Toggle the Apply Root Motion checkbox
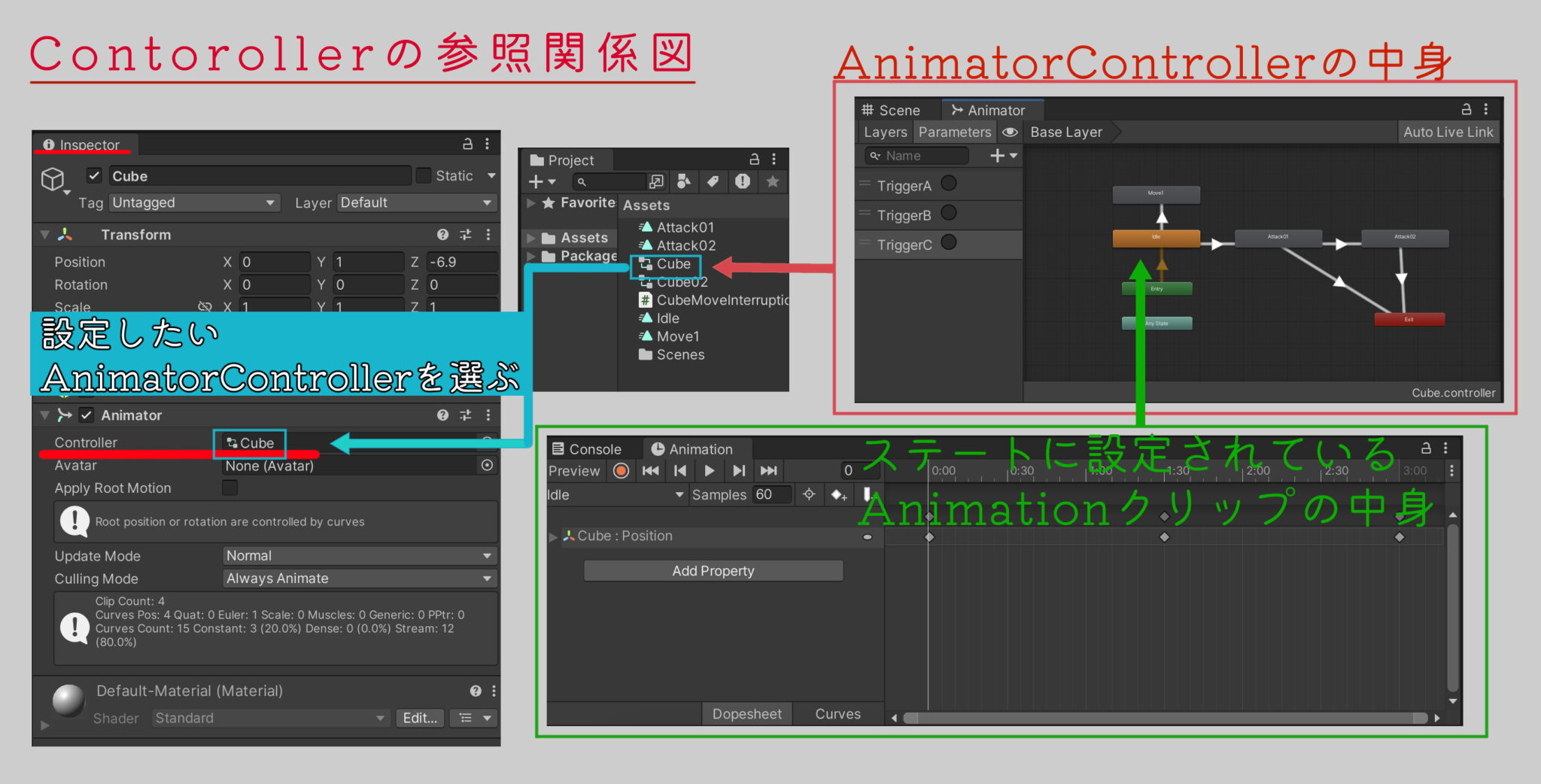Viewport: 1541px width, 784px height. (229, 488)
